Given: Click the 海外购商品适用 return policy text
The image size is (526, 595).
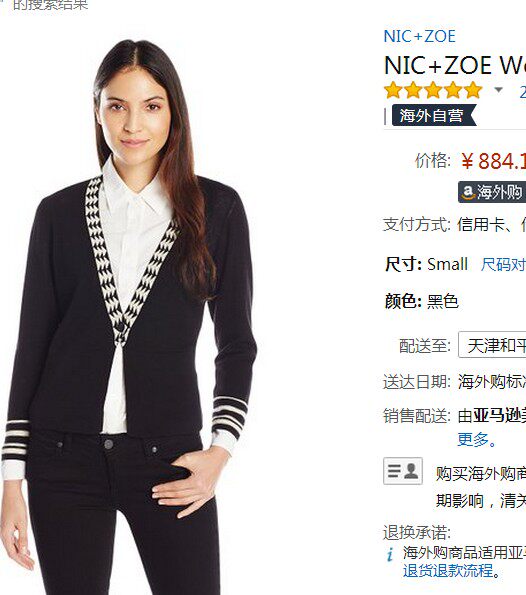Looking at the screenshot, I should point(464,552).
